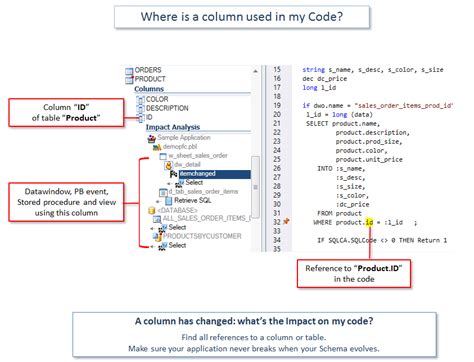The height and width of the screenshot is (362, 474).
Task: Open the demopfc.pbl library icon
Action: coord(157,147)
